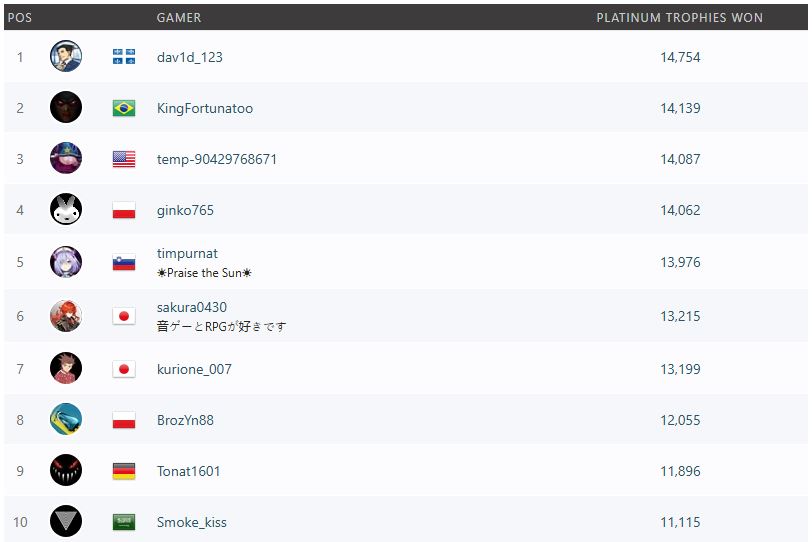Click the Brazil flag beside KingFortunatoo

[x=124, y=108]
